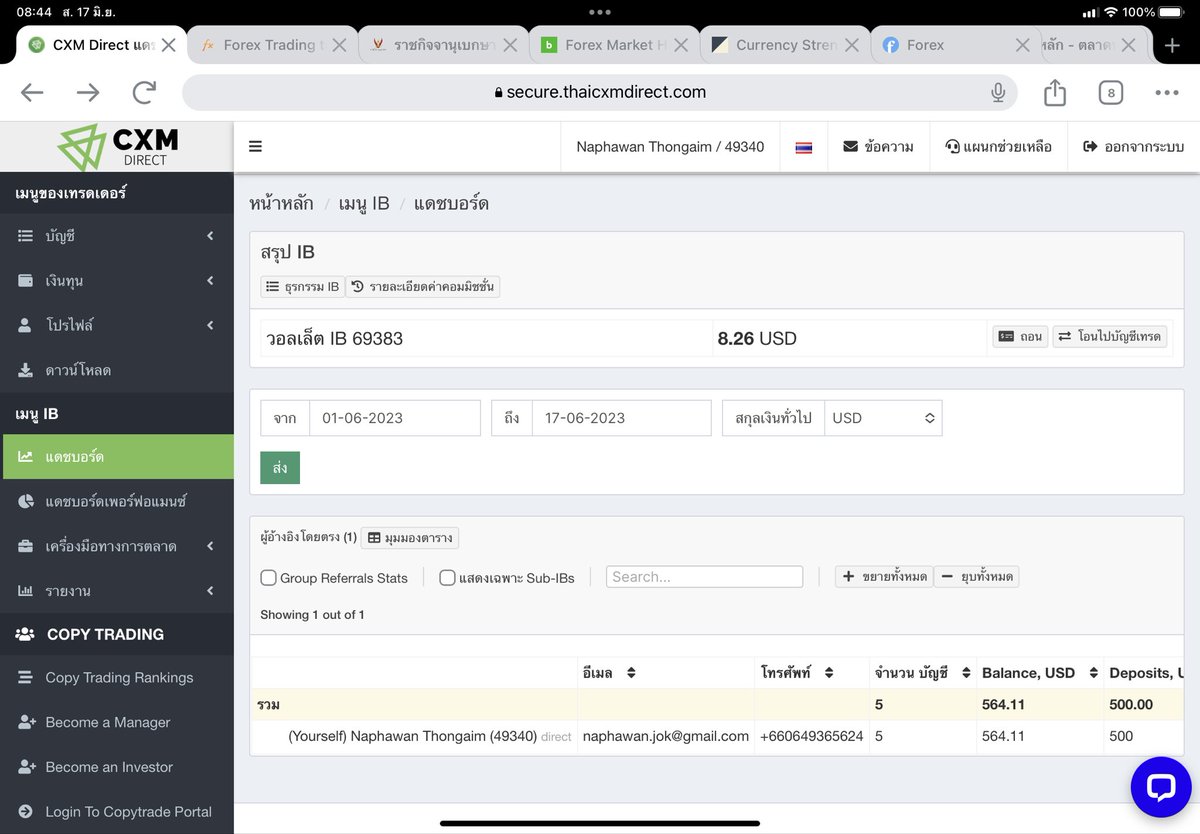Click เมนู IB breadcrumb link
Image resolution: width=1200 pixels, height=834 pixels.
point(364,204)
